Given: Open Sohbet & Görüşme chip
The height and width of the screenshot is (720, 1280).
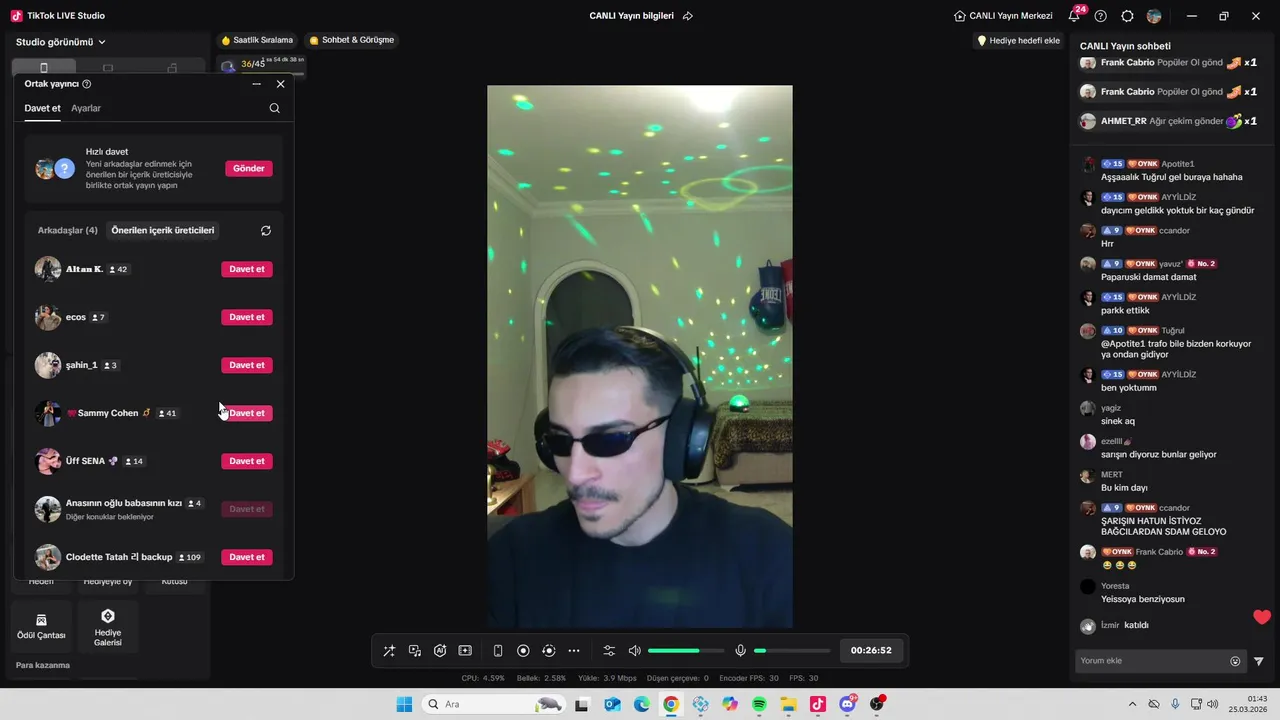Looking at the screenshot, I should (x=352, y=40).
